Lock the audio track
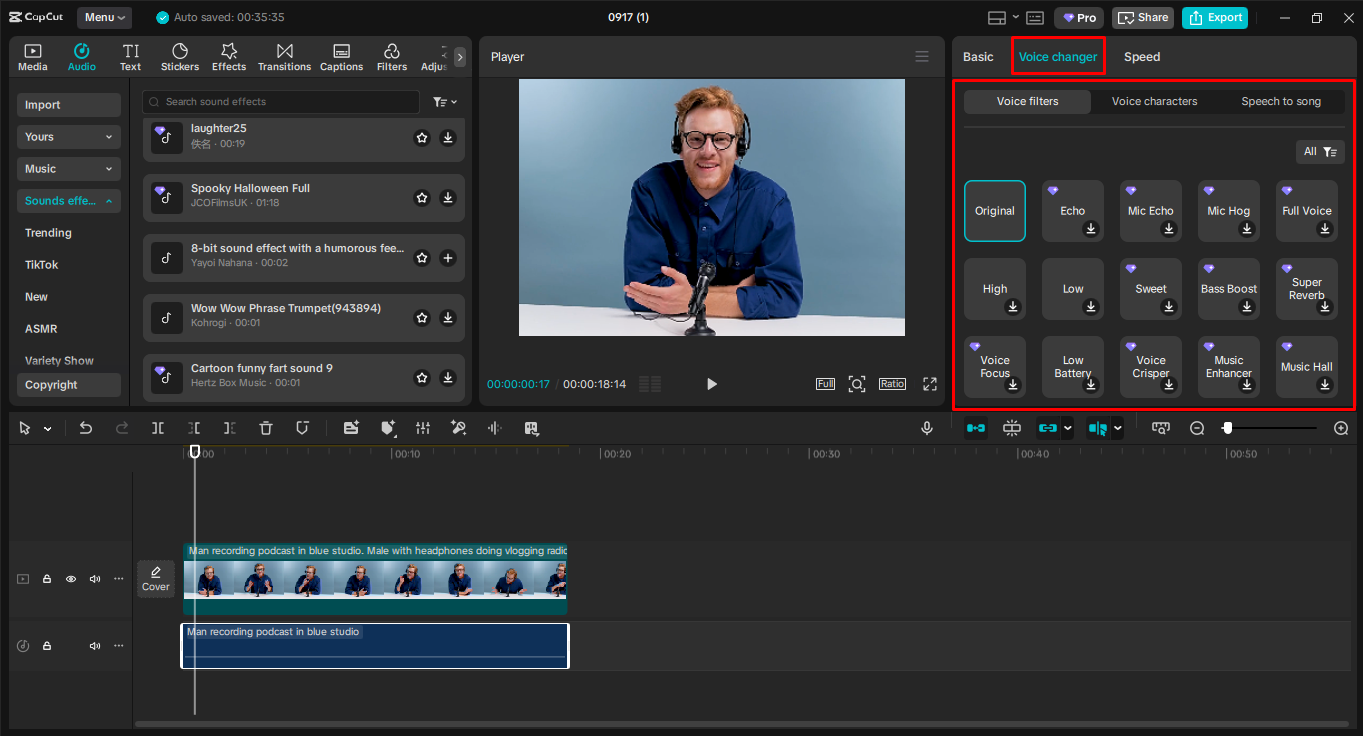Image resolution: width=1363 pixels, height=736 pixels. click(47, 646)
